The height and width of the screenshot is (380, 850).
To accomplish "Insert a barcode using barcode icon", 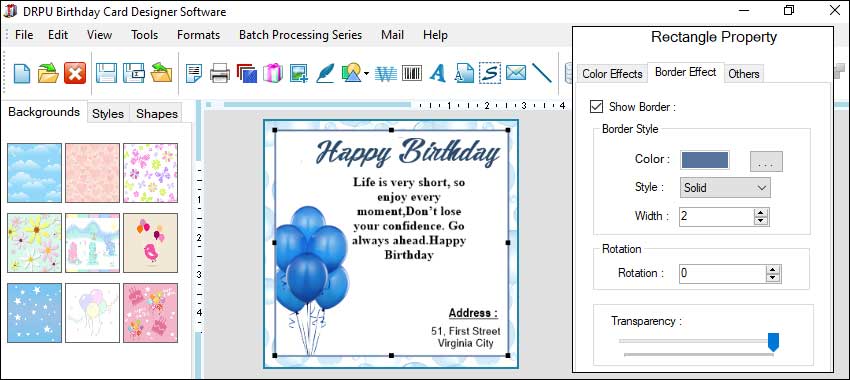I will pos(412,73).
